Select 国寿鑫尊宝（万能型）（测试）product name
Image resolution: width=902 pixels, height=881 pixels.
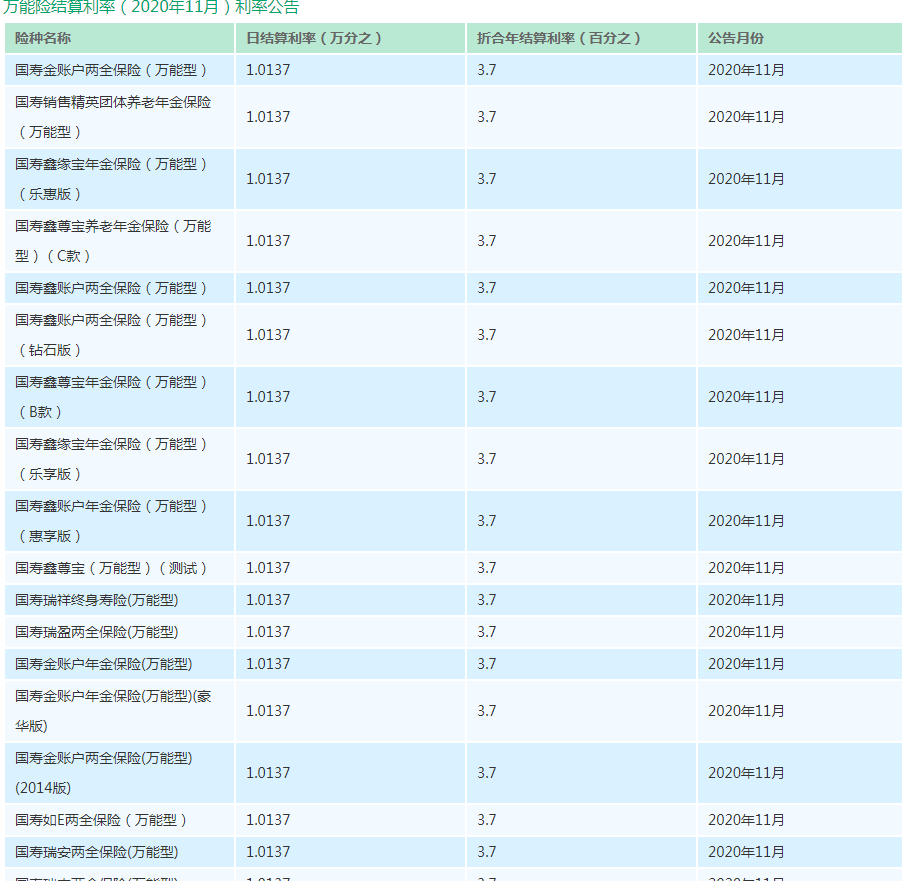point(111,569)
